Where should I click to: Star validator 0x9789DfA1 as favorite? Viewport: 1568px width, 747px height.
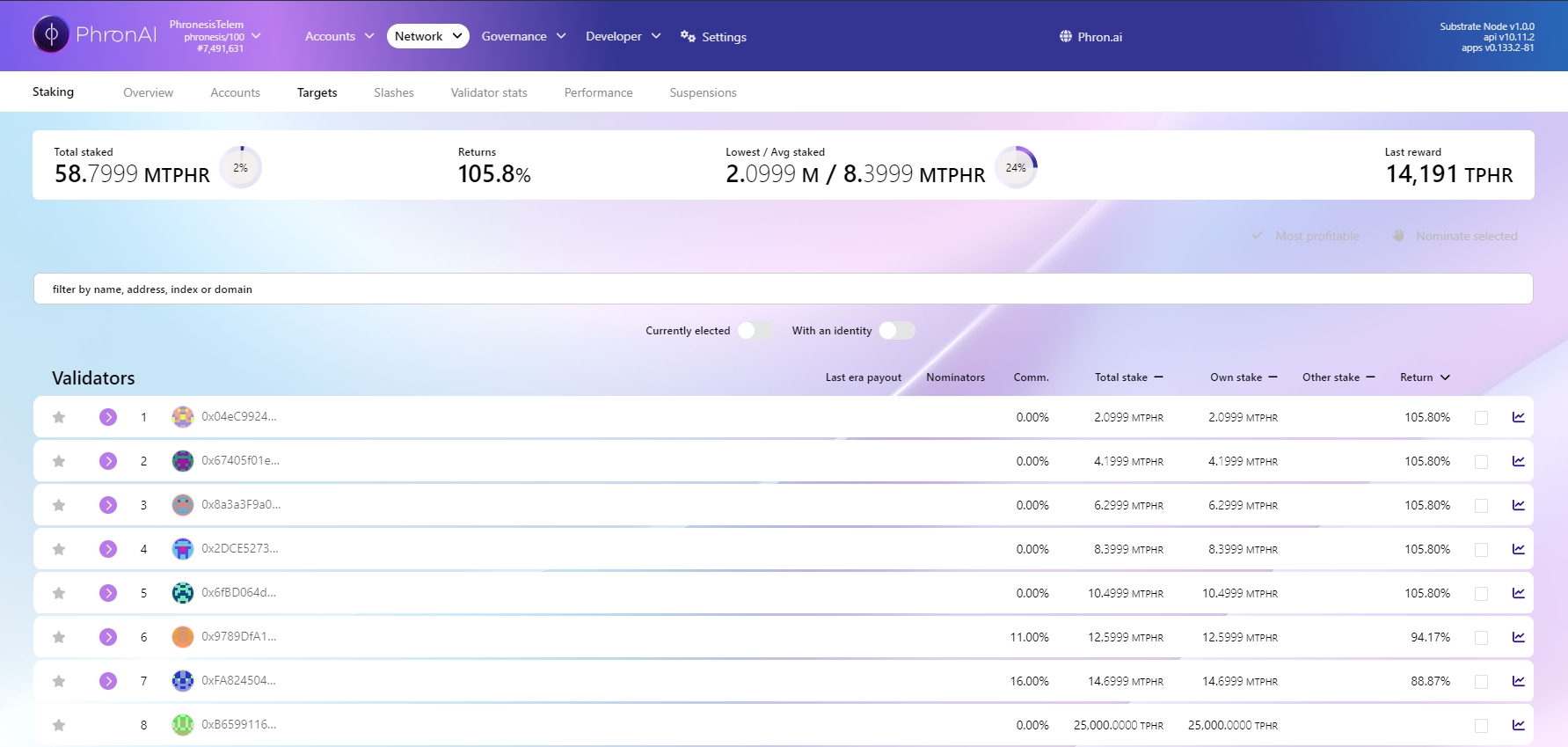pos(59,637)
